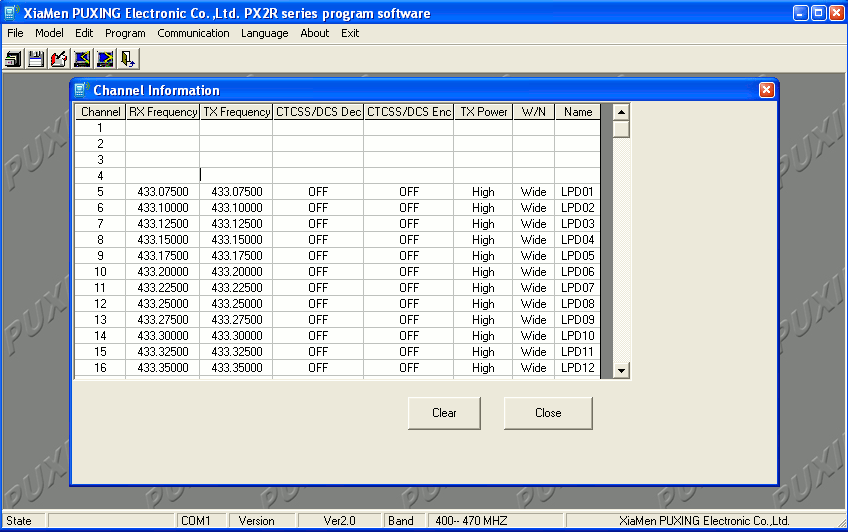Select RX Frequency 433.32500 in channel 15
This screenshot has height=532, width=848.
(163, 351)
